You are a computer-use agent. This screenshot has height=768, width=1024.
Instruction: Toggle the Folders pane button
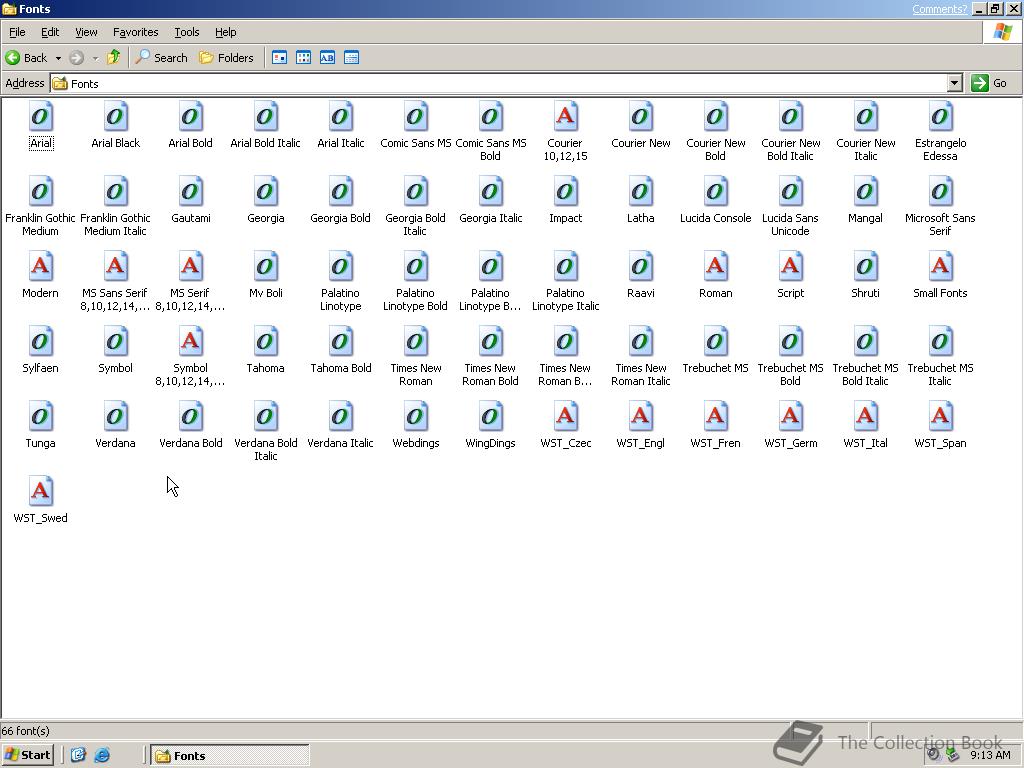click(x=226, y=57)
